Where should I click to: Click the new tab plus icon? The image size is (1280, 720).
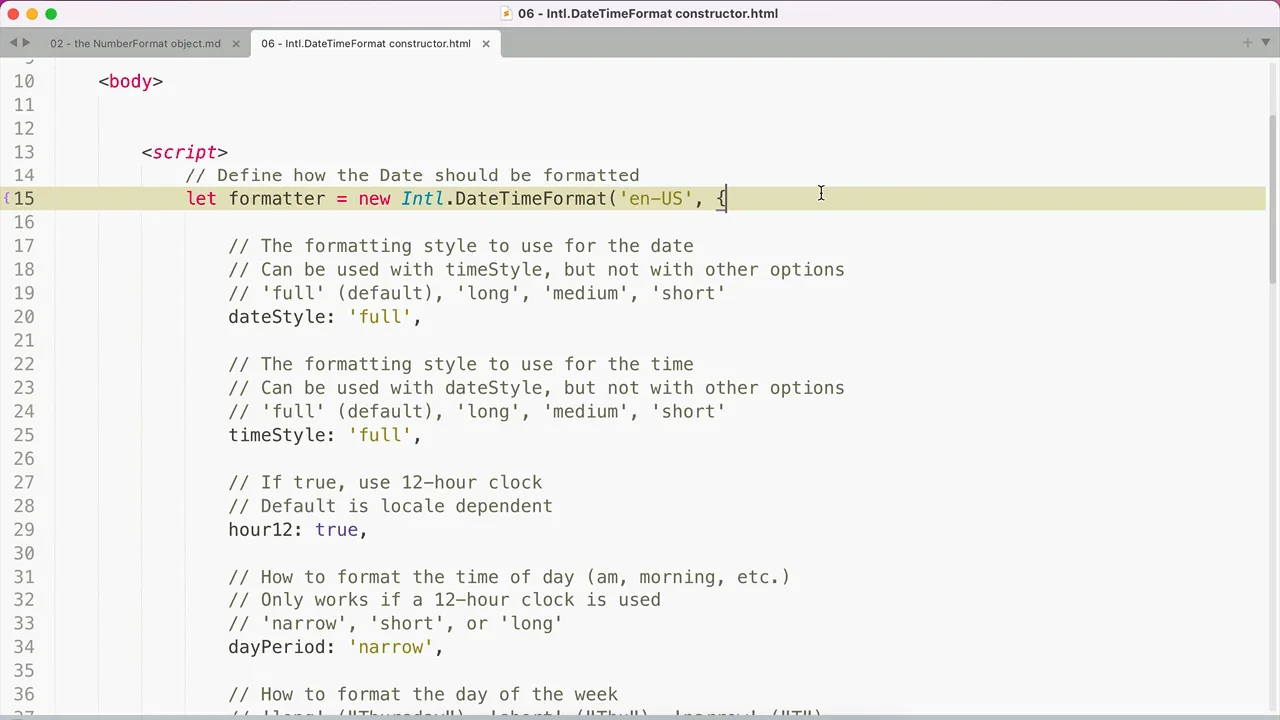1247,43
